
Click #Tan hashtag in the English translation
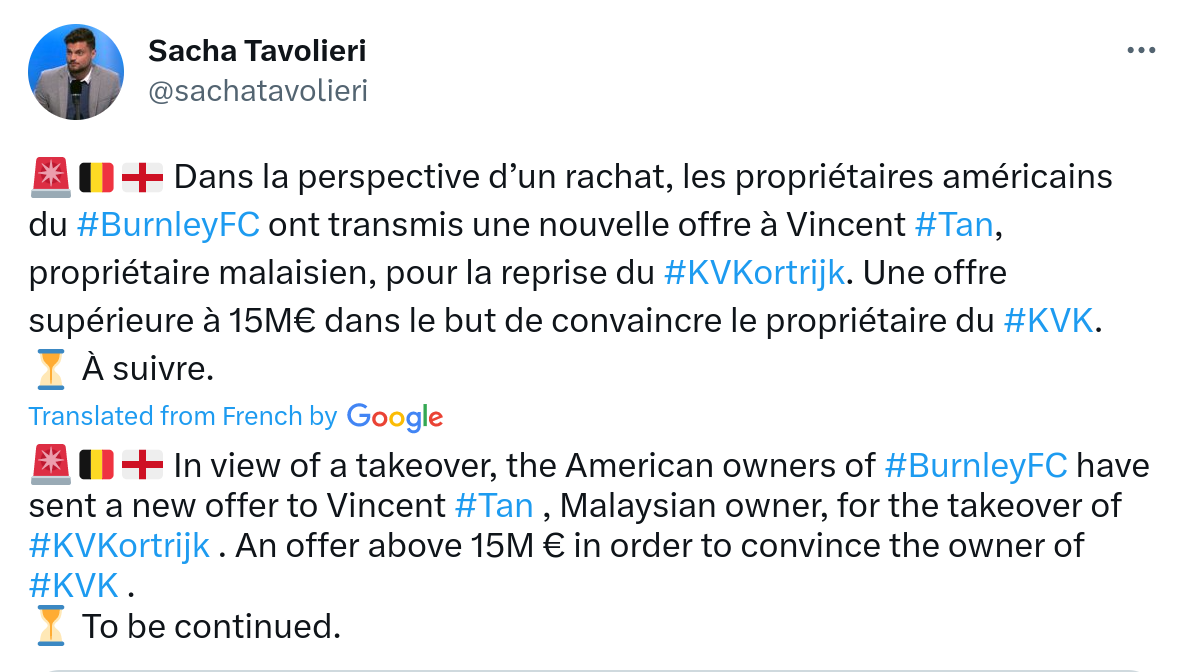click(x=494, y=505)
